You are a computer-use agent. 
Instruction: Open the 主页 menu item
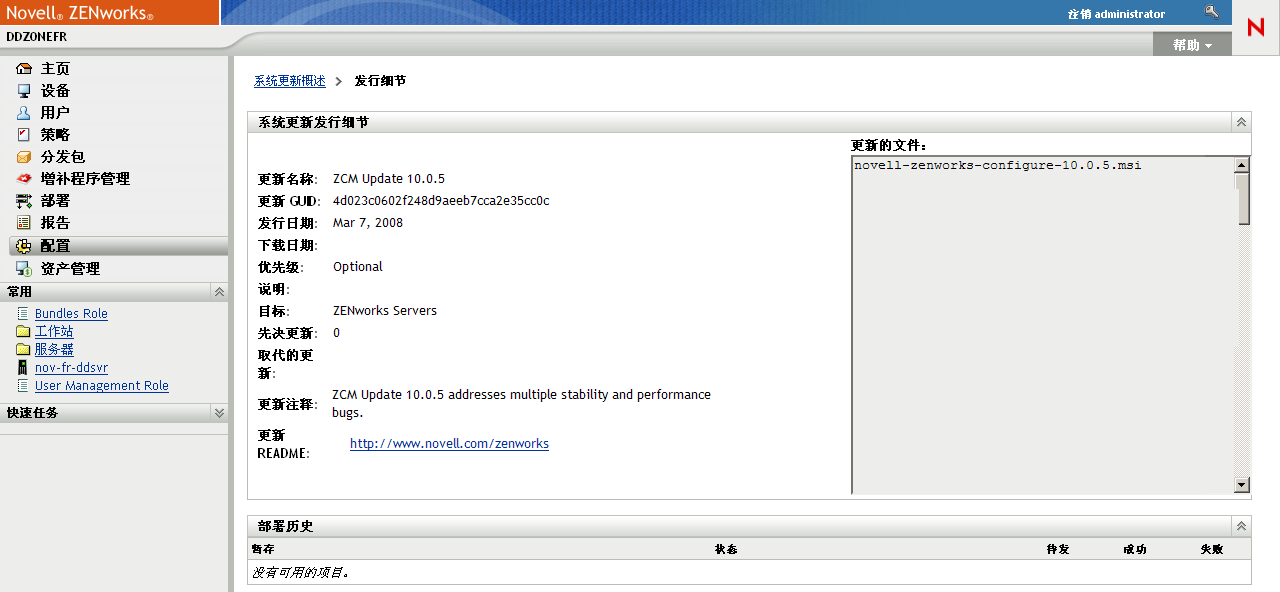point(55,69)
